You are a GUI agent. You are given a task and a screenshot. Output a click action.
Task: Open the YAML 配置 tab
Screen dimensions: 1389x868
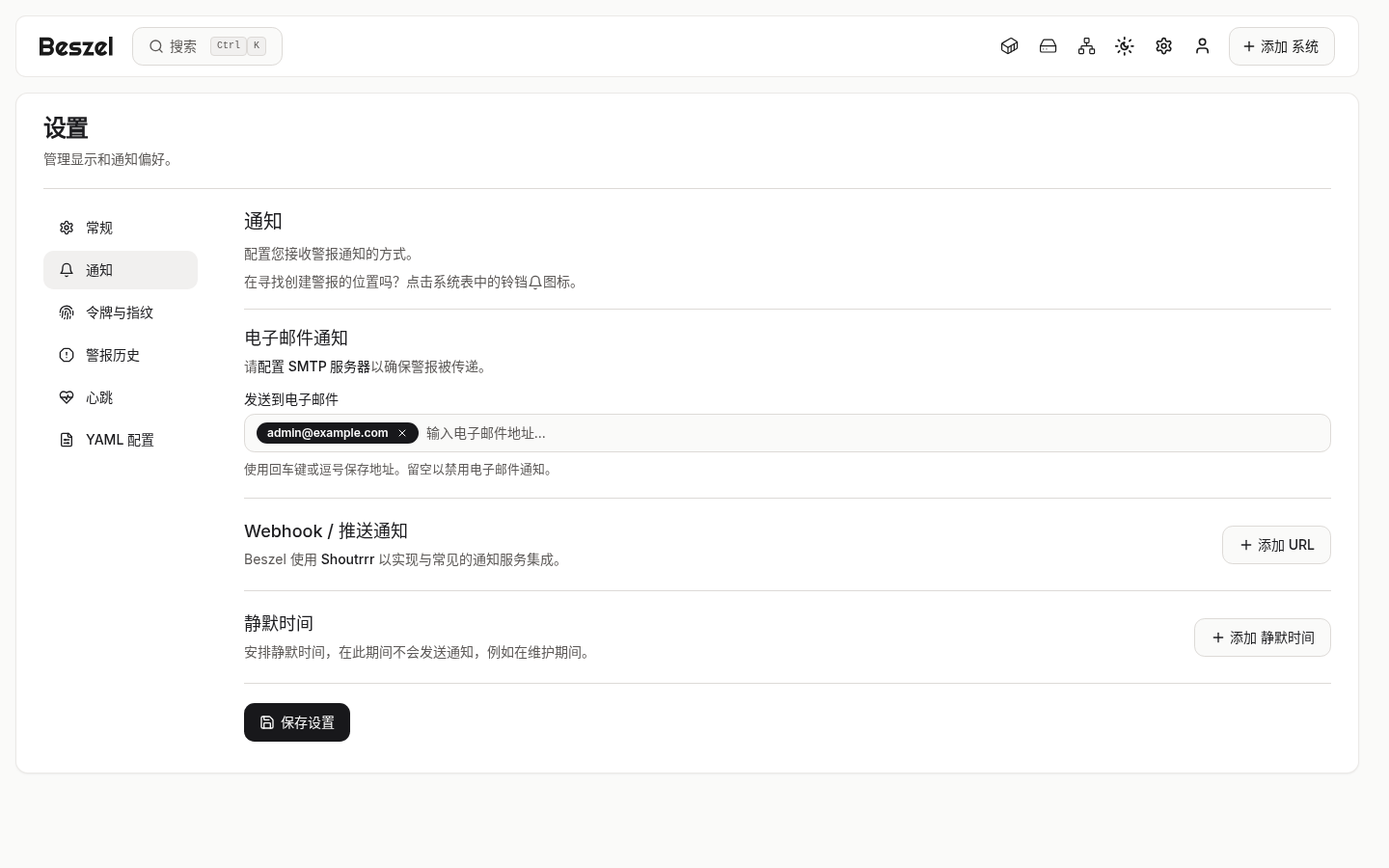[x=121, y=440]
